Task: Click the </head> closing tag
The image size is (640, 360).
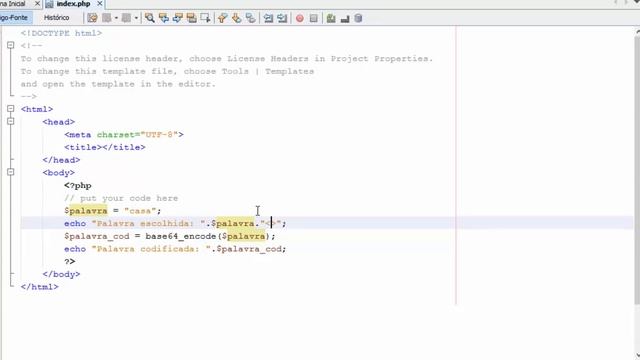Action: pos(61,160)
